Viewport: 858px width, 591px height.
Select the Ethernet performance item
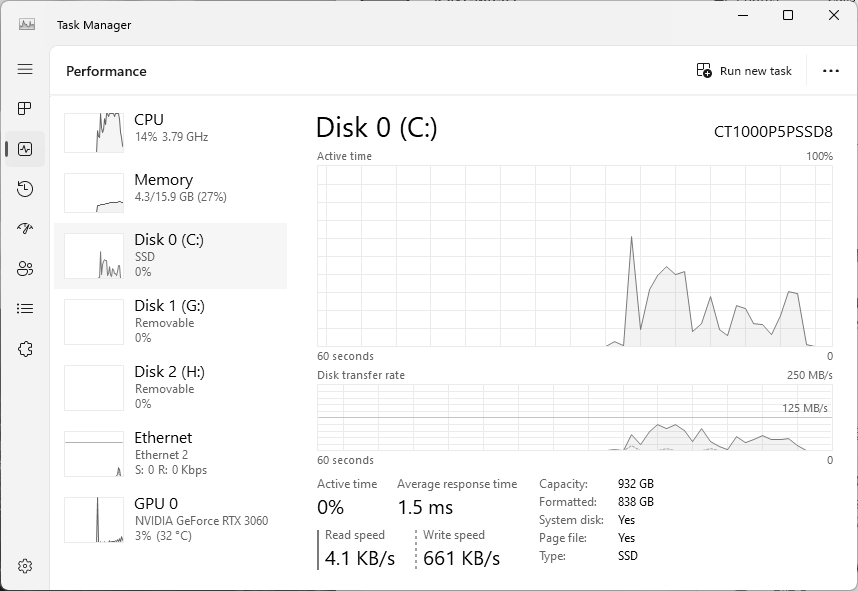click(170, 453)
